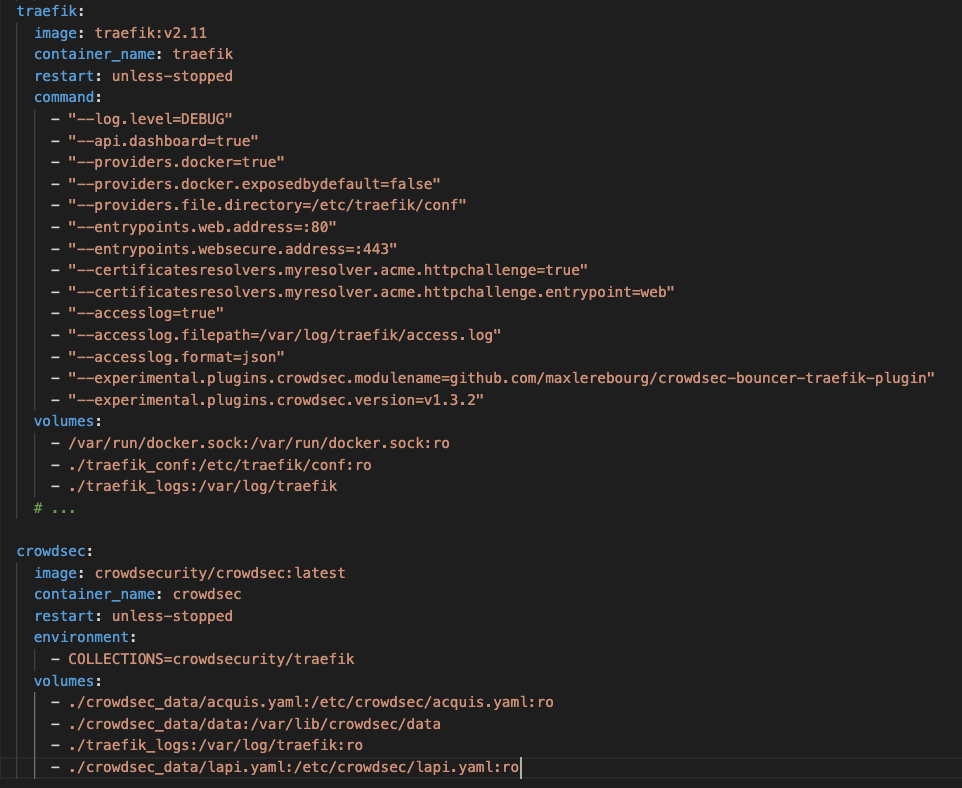Click the providers.file.directory line
This screenshot has height=788, width=962.
pyautogui.click(x=258, y=205)
